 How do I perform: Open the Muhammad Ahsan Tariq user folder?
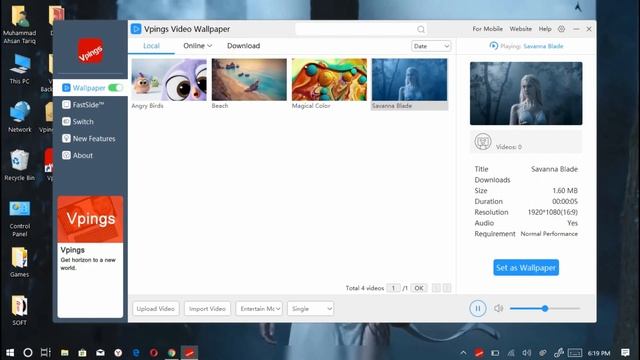point(20,24)
